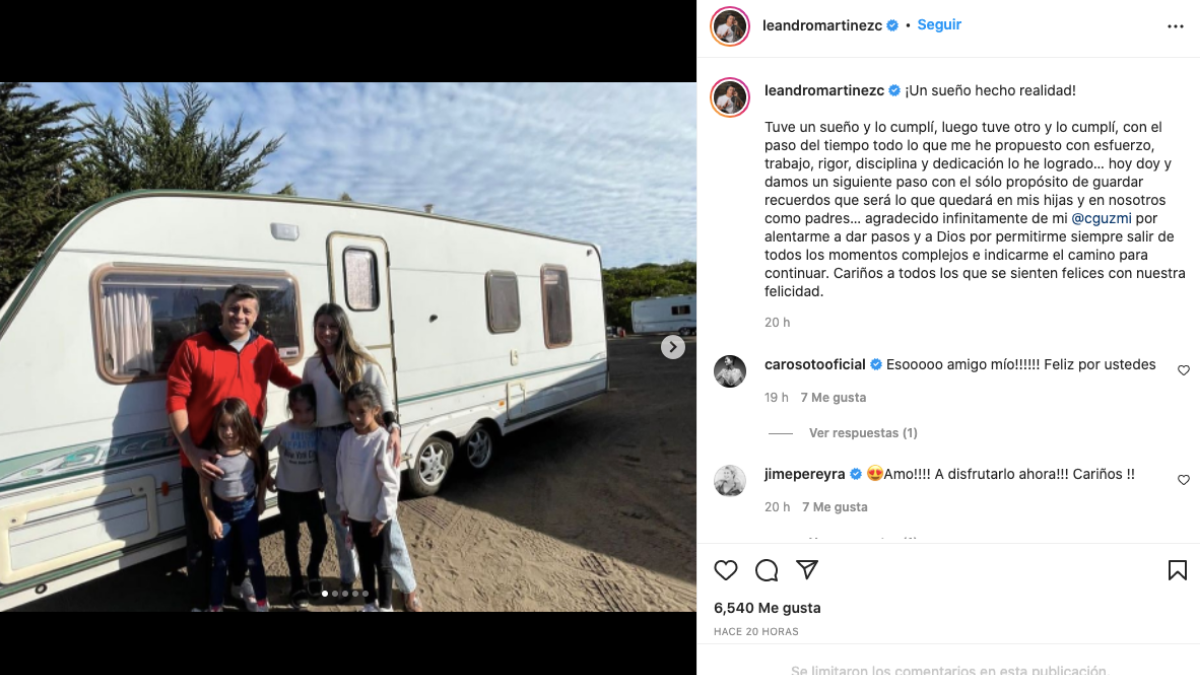
Task: Like the post with the heart icon
Action: click(x=726, y=570)
